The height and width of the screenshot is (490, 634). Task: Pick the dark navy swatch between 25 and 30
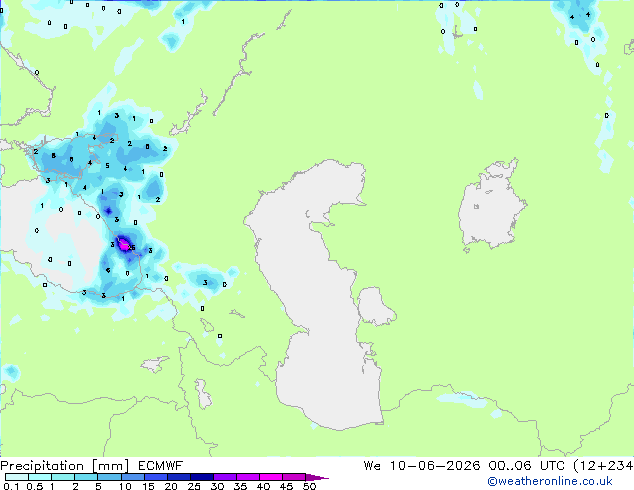[202, 477]
